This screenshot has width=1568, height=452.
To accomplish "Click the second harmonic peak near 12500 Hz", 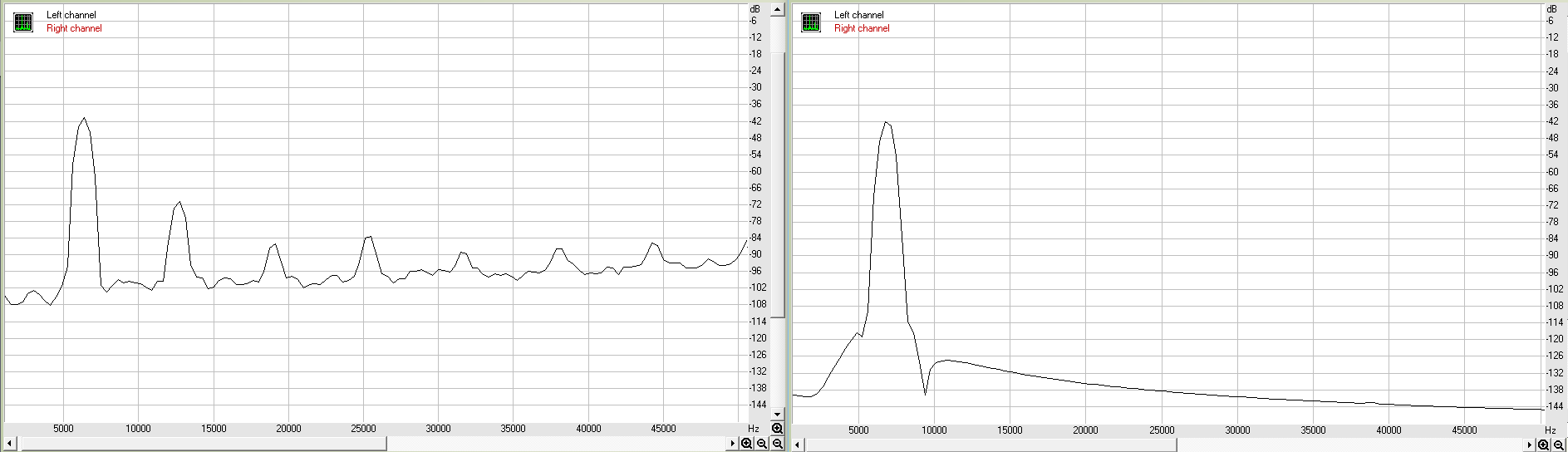I will pyautogui.click(x=179, y=203).
